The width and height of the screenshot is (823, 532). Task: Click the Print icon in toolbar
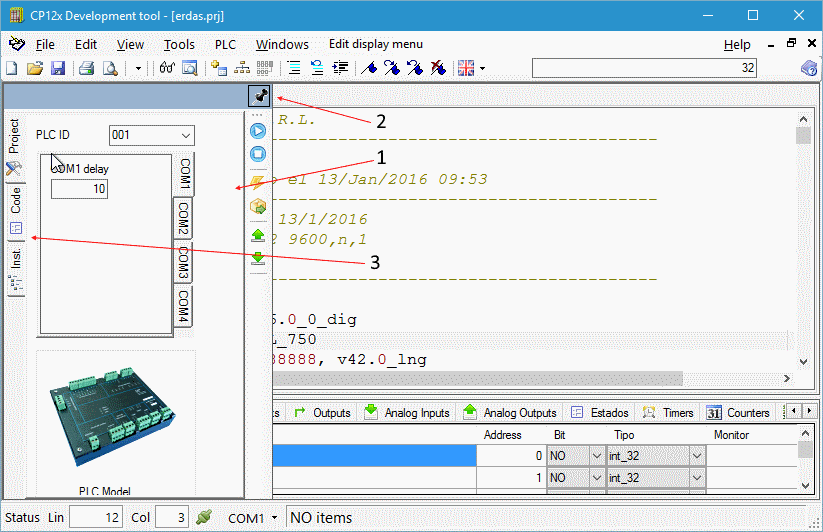[87, 68]
